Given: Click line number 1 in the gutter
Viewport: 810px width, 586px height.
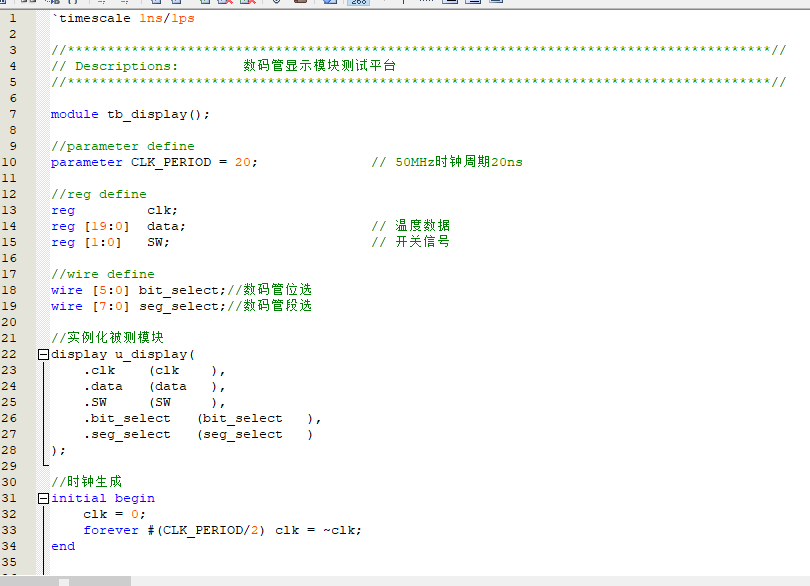Looking at the screenshot, I should click(x=12, y=19).
